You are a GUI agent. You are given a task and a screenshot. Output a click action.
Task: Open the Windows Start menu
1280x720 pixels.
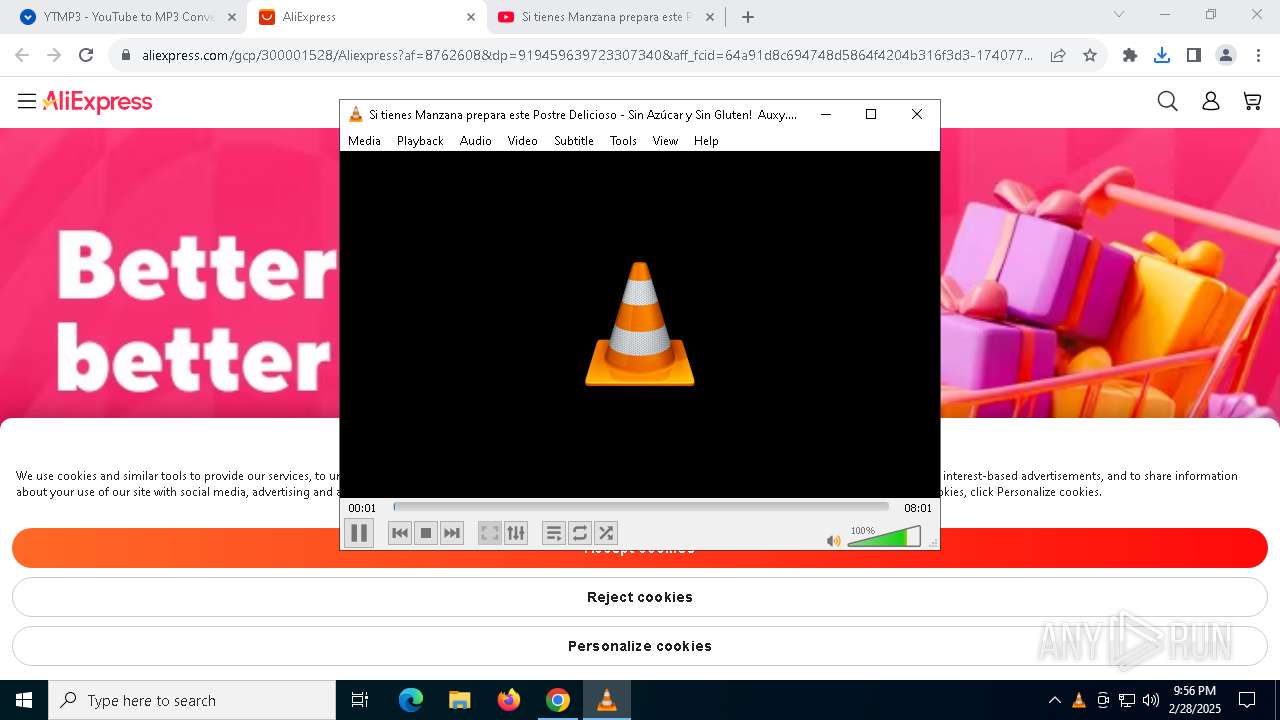point(24,700)
